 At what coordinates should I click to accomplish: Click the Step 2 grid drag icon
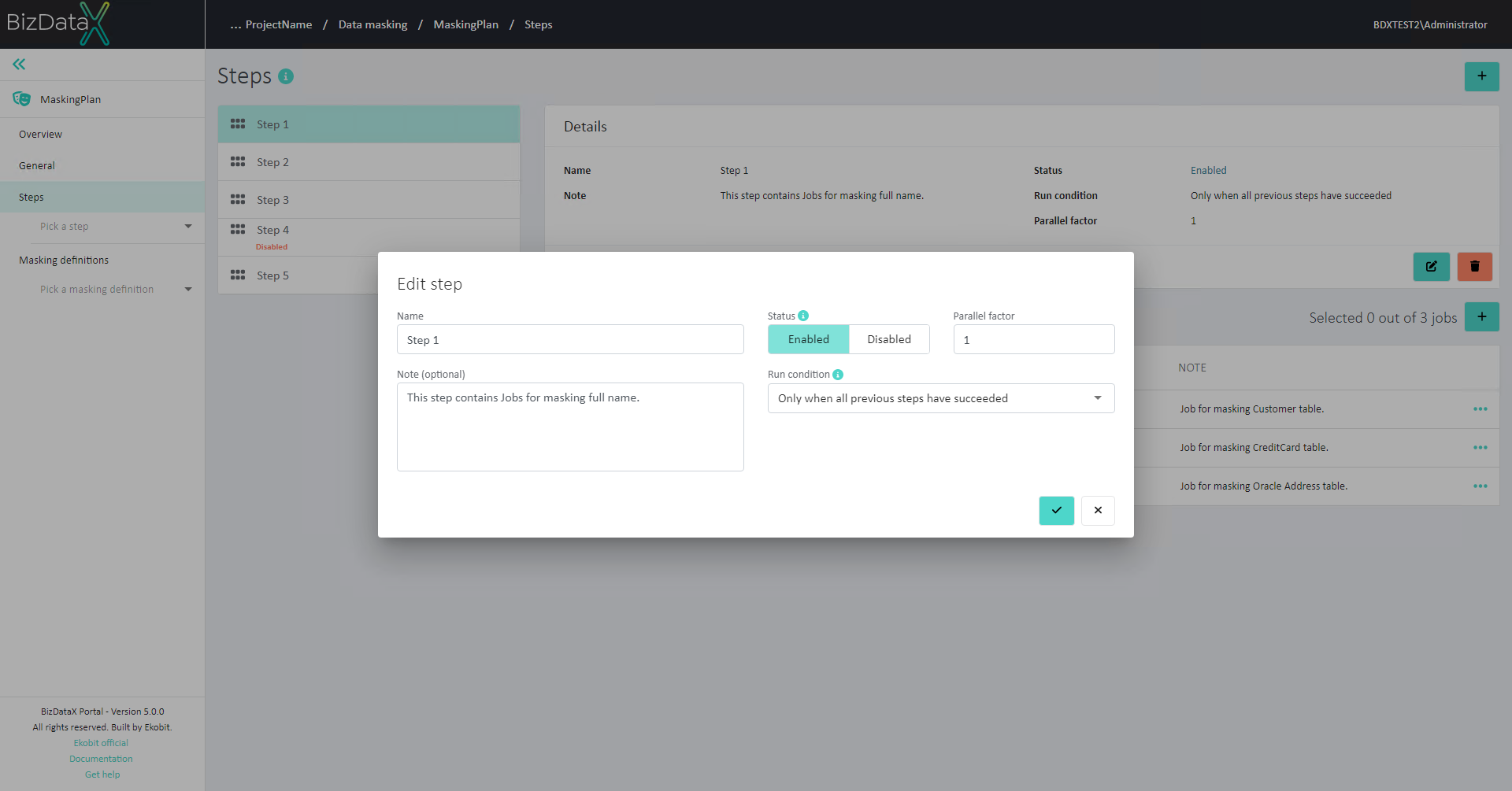238,162
